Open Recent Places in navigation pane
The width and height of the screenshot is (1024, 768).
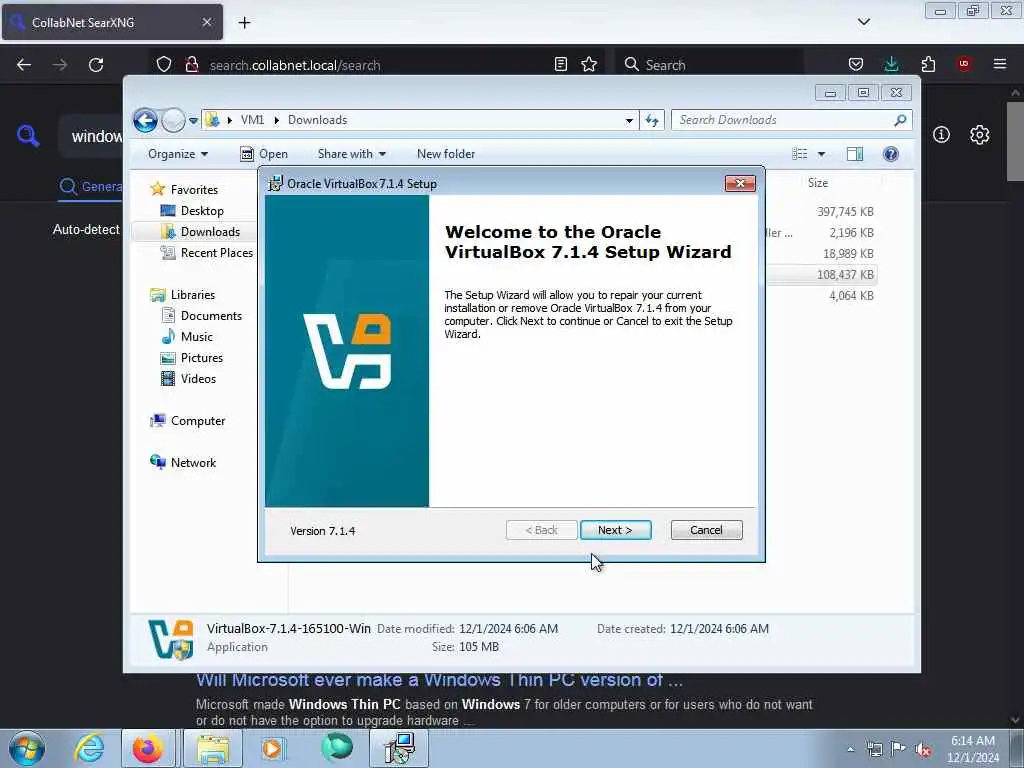click(x=216, y=253)
